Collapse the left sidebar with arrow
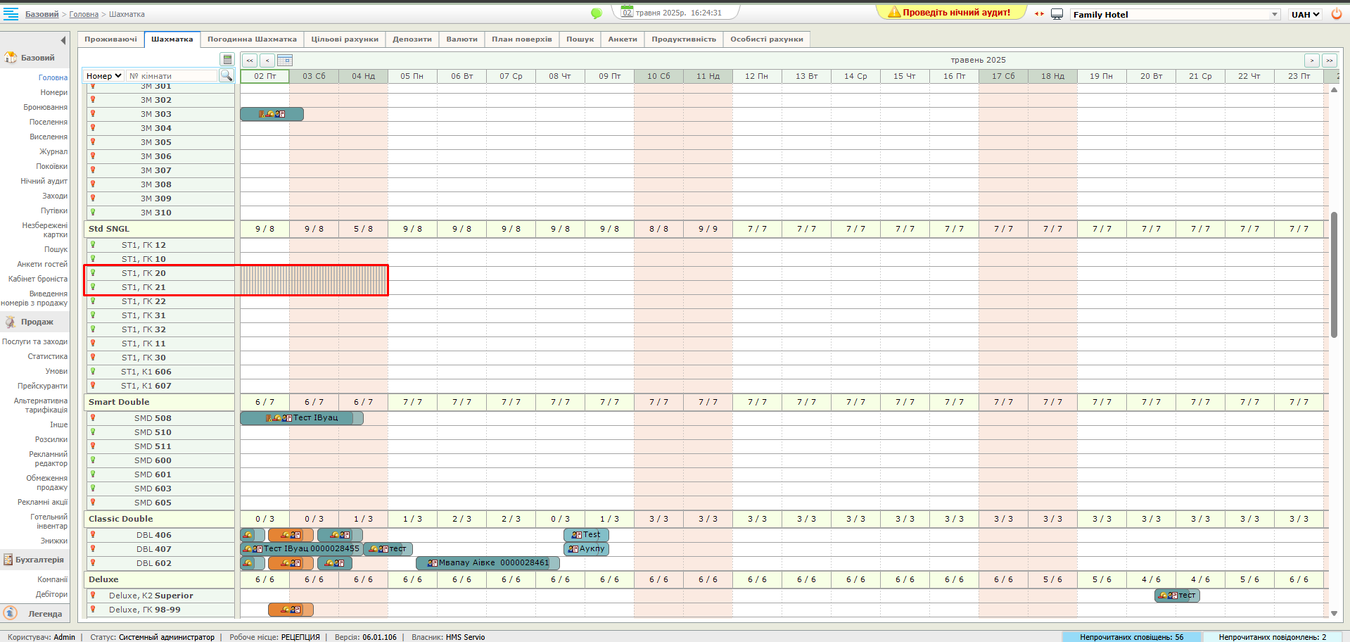This screenshot has height=642, width=1350. pos(64,40)
